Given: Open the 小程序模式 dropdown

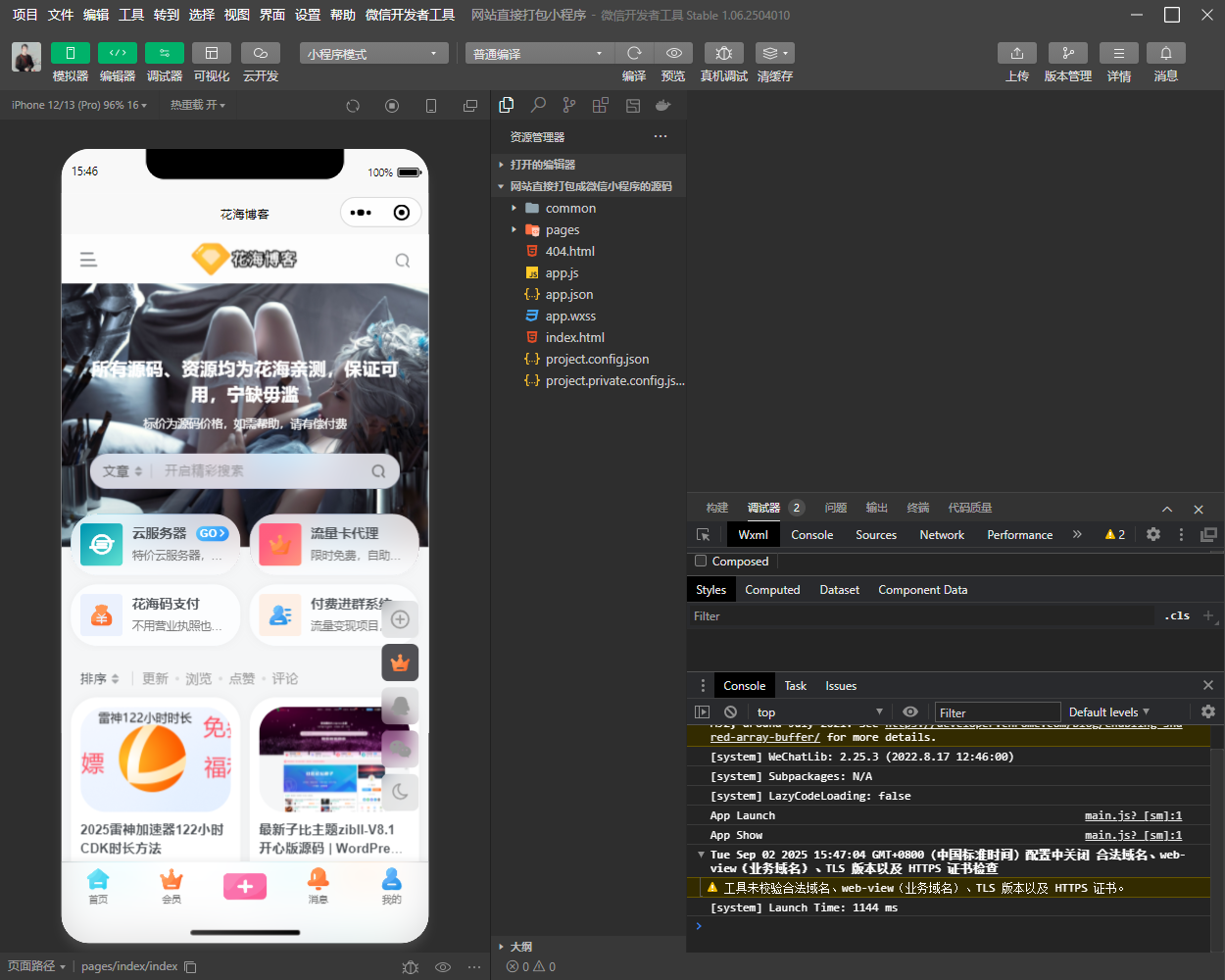Looking at the screenshot, I should pos(373,54).
